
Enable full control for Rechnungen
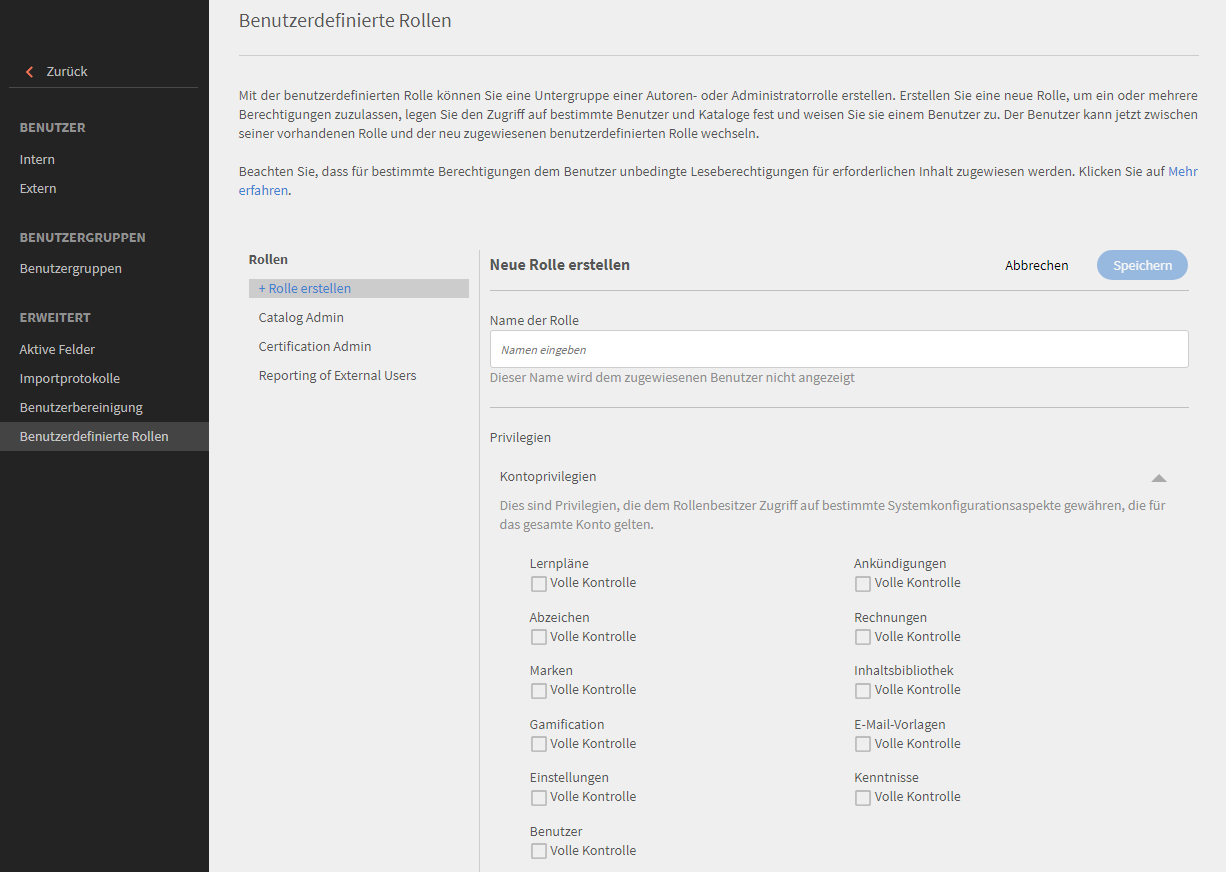point(863,637)
